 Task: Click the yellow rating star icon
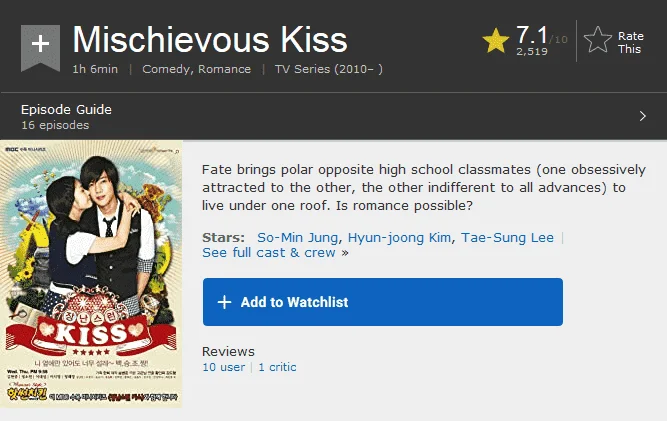pyautogui.click(x=496, y=41)
